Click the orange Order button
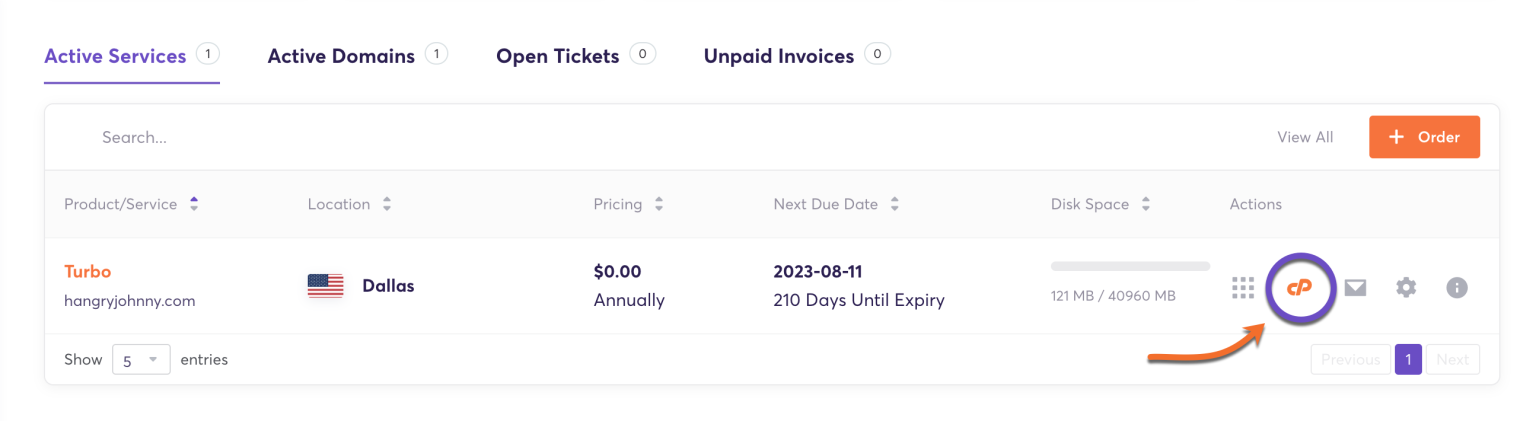 pos(1424,137)
